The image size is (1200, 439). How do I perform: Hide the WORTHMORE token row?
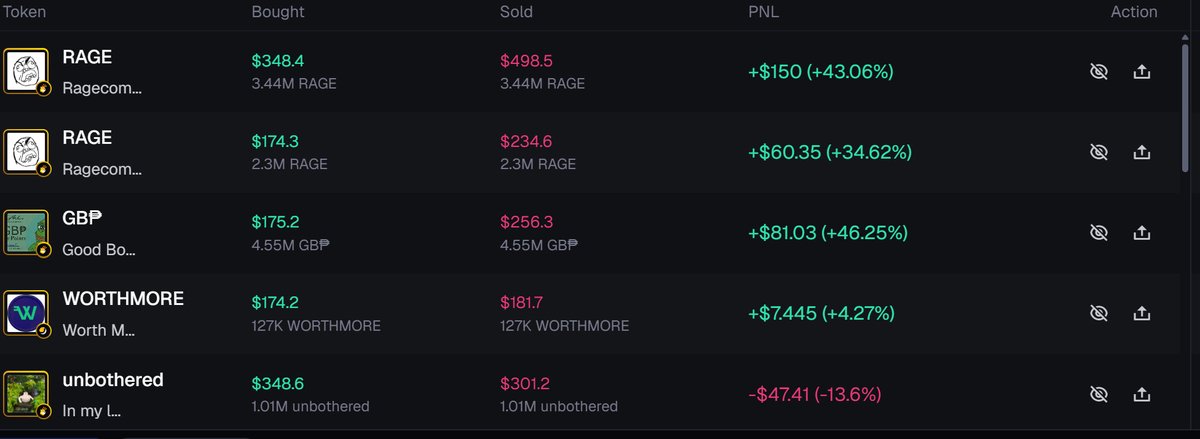point(1099,313)
